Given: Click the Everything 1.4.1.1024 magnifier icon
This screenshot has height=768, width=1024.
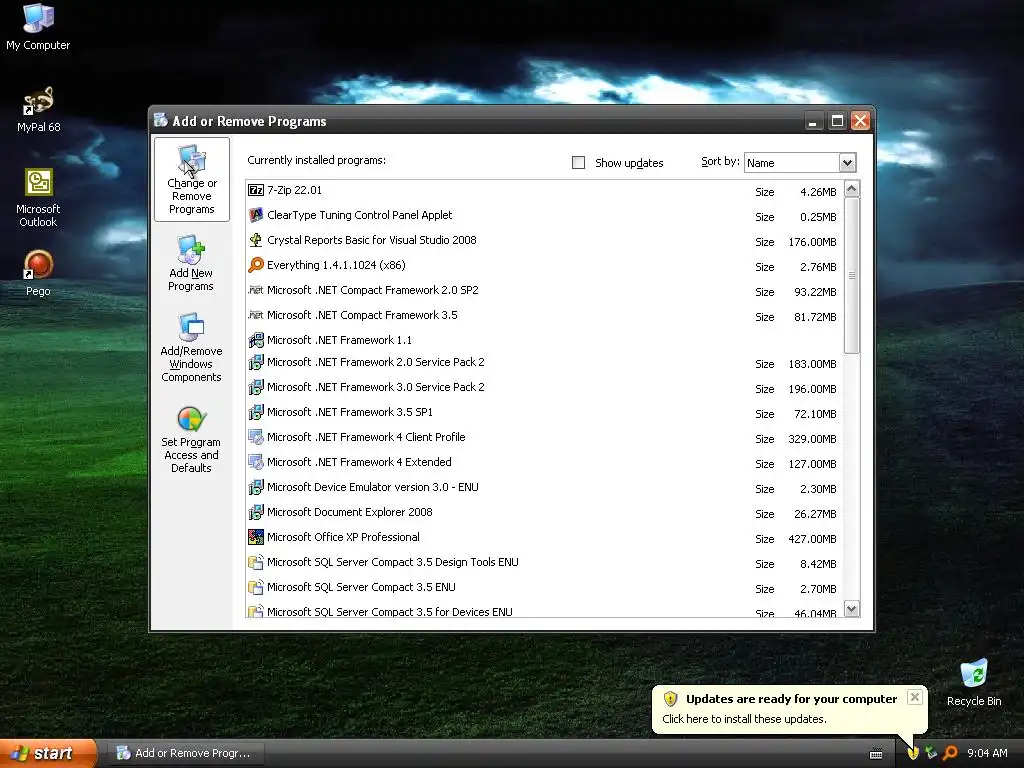Looking at the screenshot, I should [256, 264].
